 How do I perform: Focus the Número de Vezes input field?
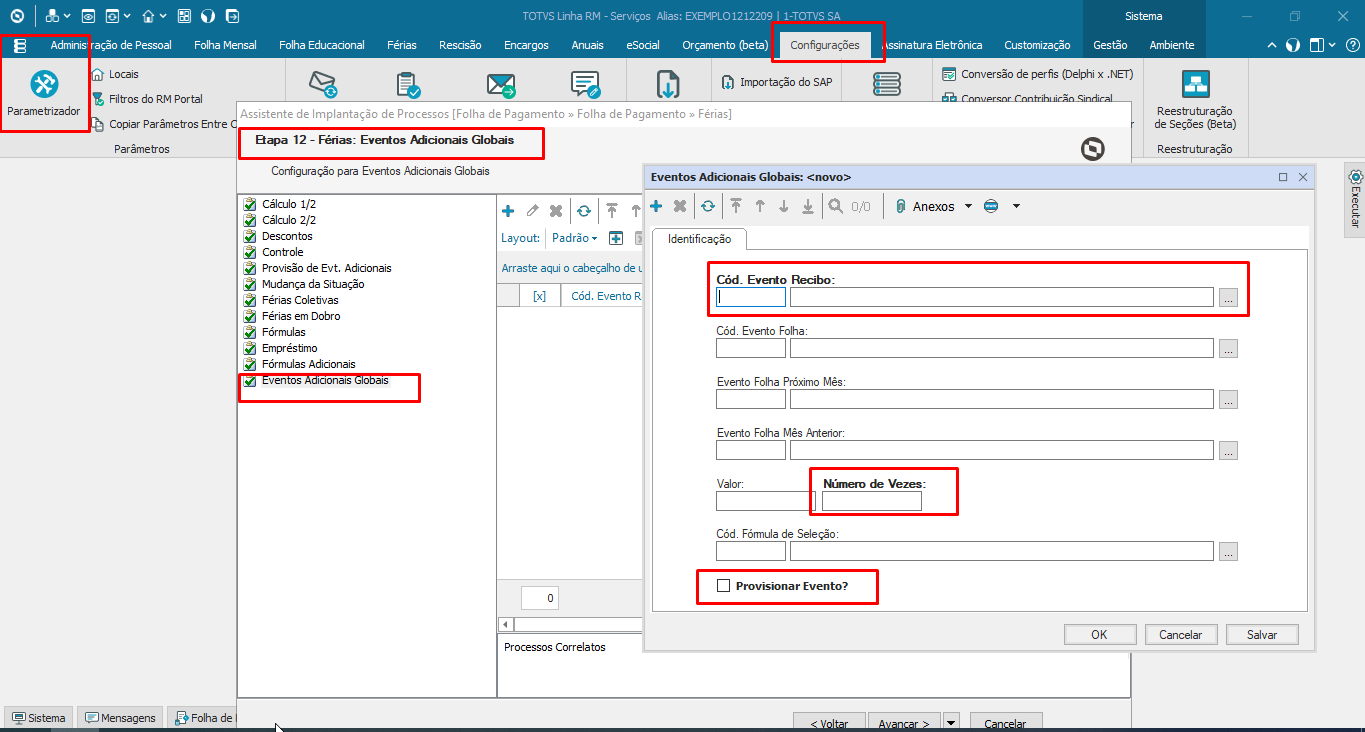point(871,501)
